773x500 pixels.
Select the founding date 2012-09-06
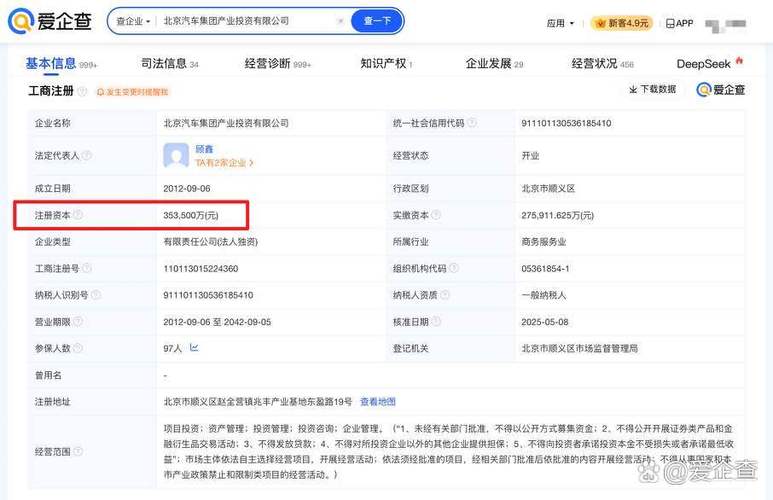point(187,188)
